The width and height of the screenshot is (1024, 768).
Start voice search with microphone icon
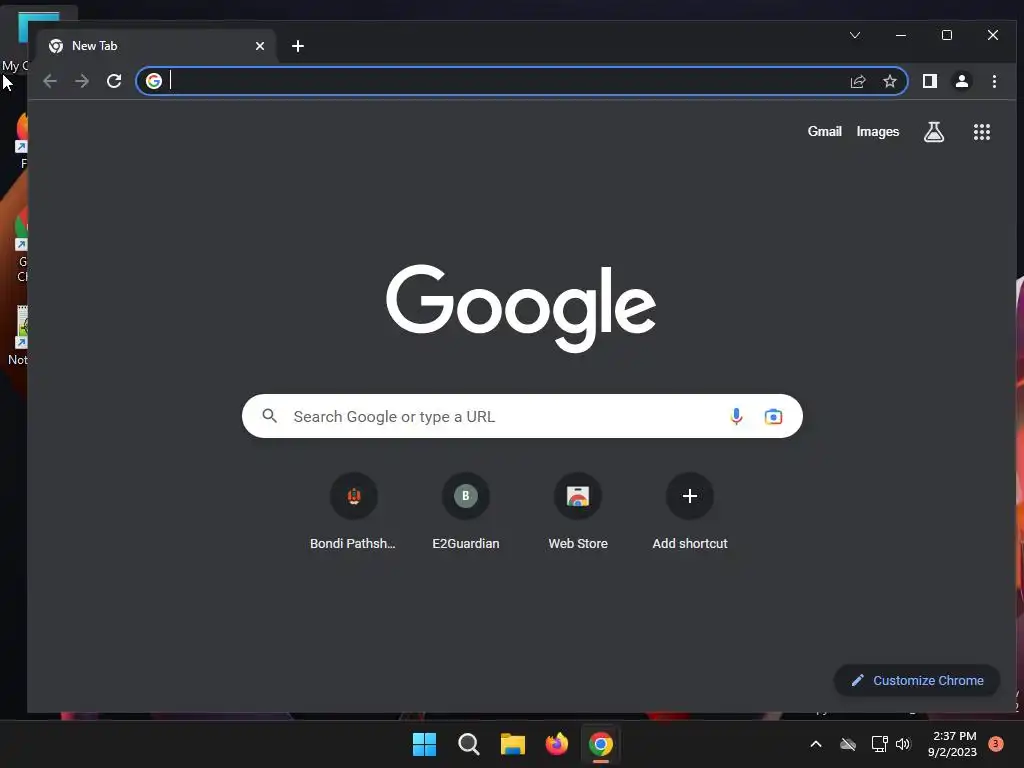[x=736, y=416]
